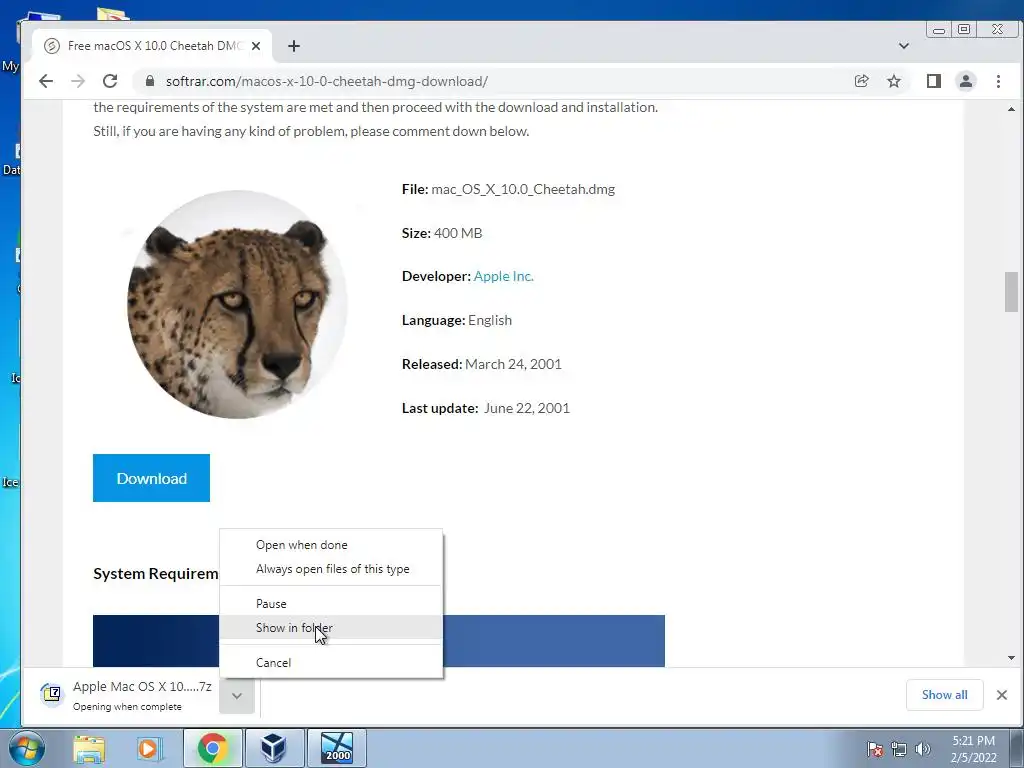Close the Cheetah DMG tab

tap(256, 46)
